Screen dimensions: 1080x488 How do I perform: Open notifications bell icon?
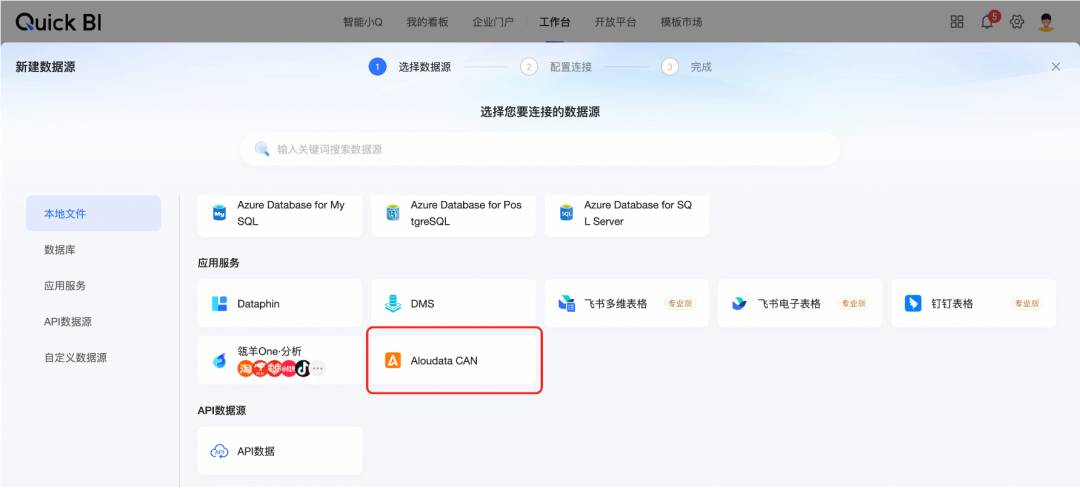tap(987, 21)
